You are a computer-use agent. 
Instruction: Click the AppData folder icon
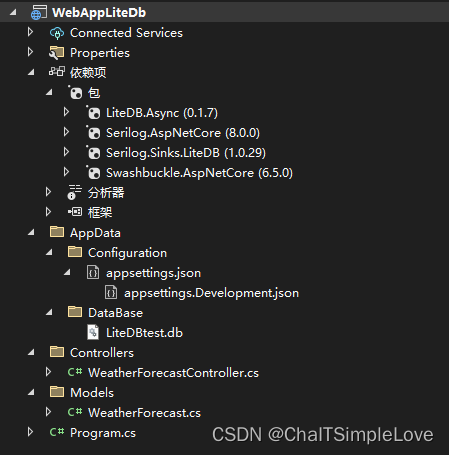tap(57, 232)
